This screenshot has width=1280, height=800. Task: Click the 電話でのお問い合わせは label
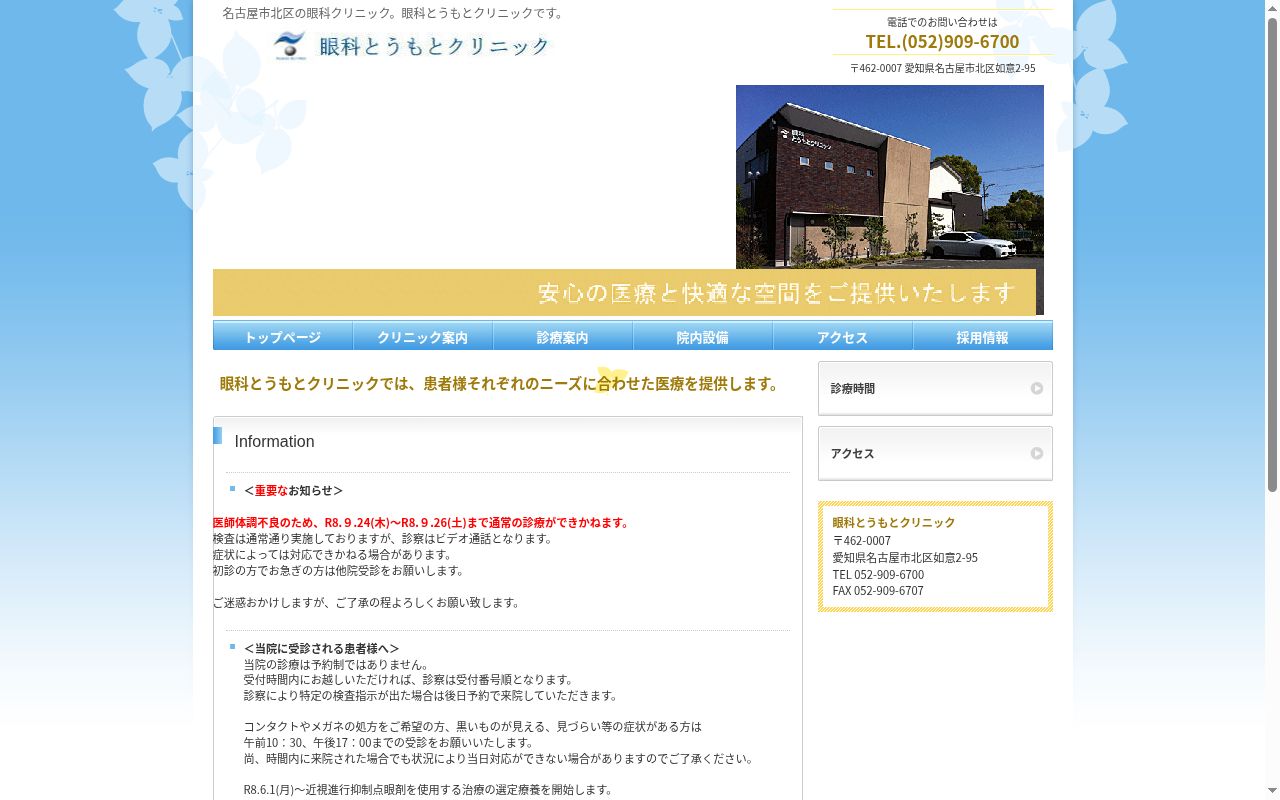[x=942, y=22]
